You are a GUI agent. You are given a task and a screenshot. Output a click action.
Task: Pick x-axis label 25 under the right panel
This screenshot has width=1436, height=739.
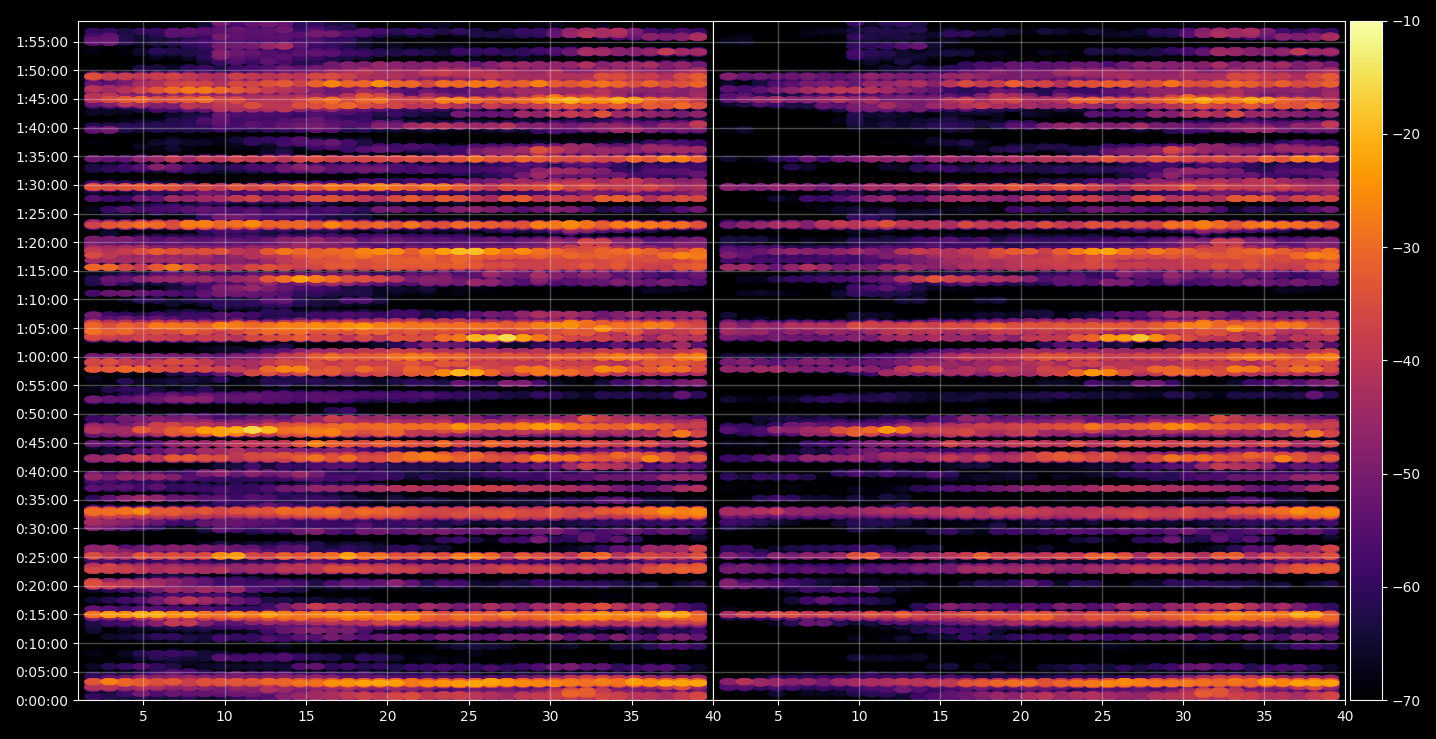pyautogui.click(x=1102, y=717)
